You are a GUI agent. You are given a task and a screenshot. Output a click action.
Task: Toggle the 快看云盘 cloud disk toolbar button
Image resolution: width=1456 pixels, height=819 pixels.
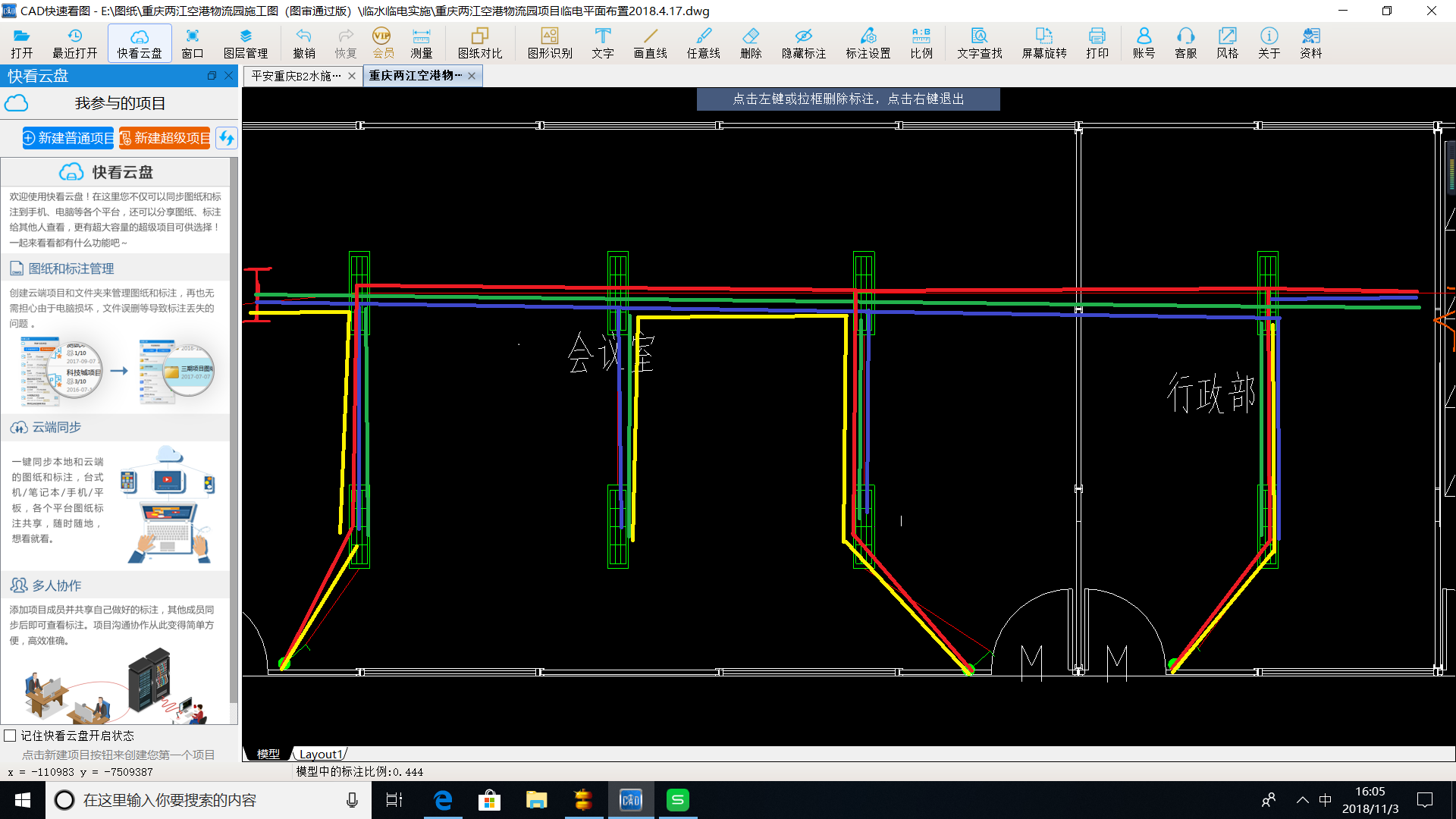[x=140, y=43]
